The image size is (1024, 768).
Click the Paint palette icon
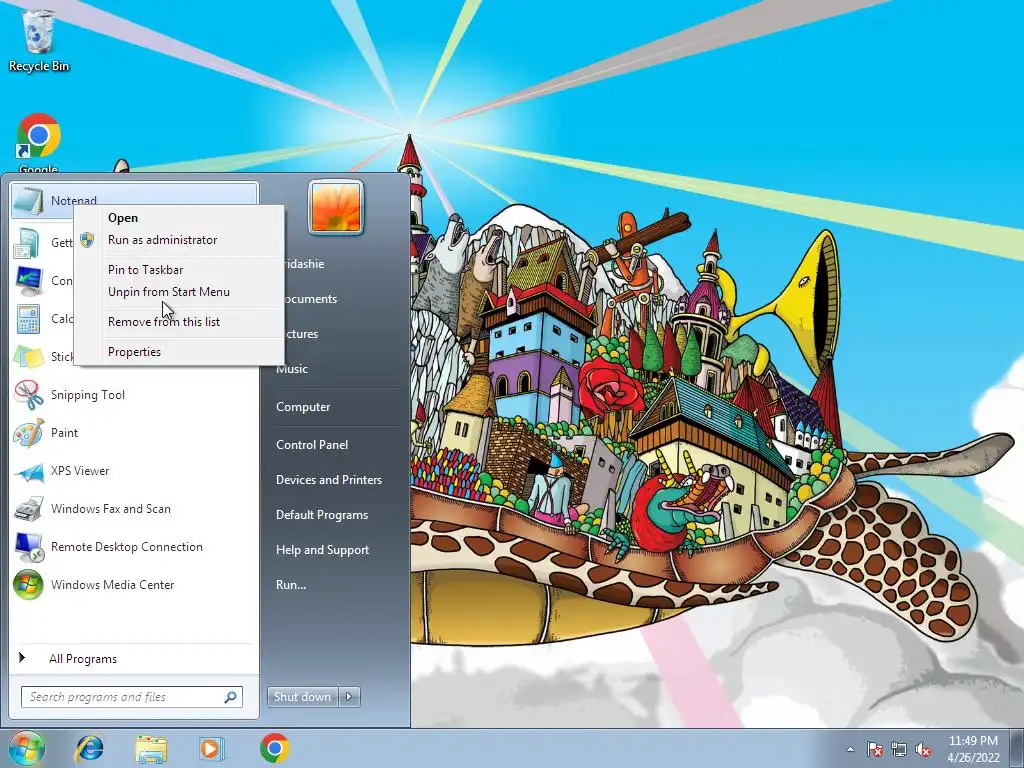click(28, 433)
